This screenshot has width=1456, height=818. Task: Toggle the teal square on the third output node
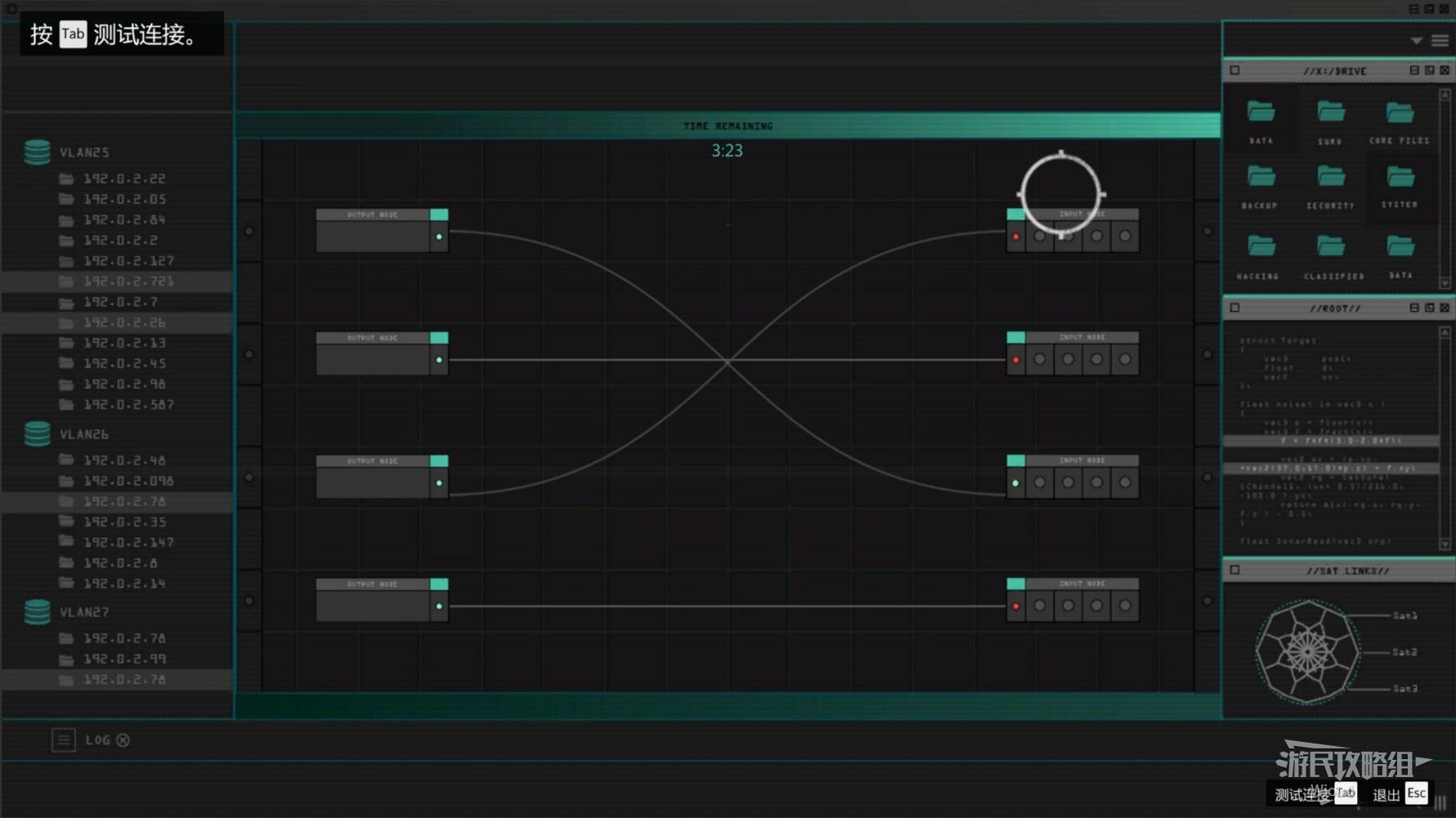point(439,461)
